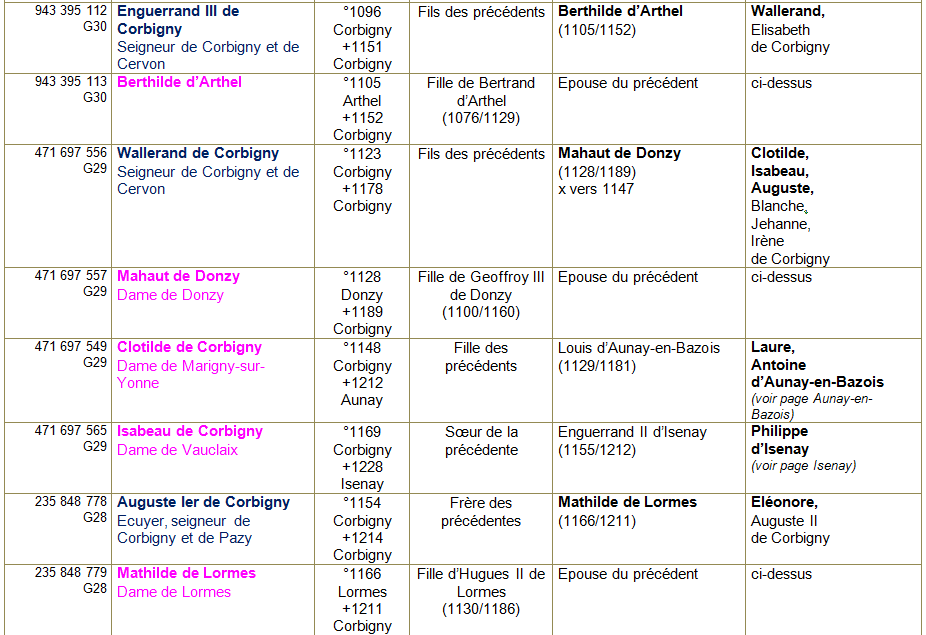Screen dimensions: 926x635
Task: Click the text Sœur de la précédente
Action: coord(481,441)
